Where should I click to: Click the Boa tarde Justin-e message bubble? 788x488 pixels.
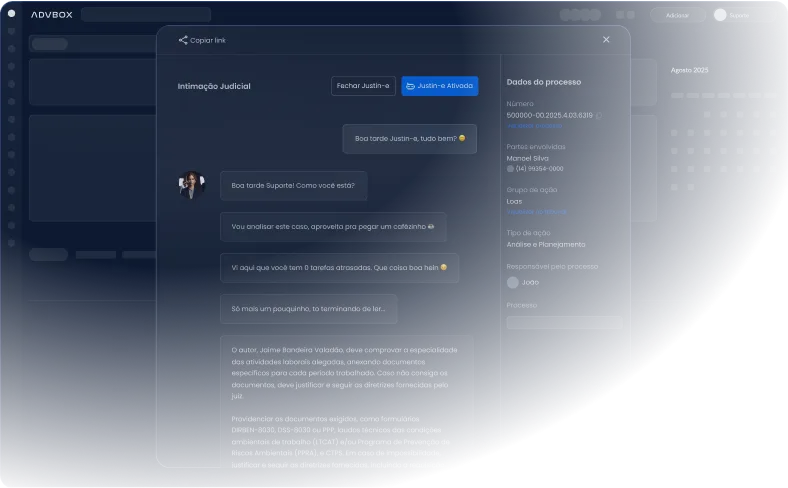click(x=409, y=138)
